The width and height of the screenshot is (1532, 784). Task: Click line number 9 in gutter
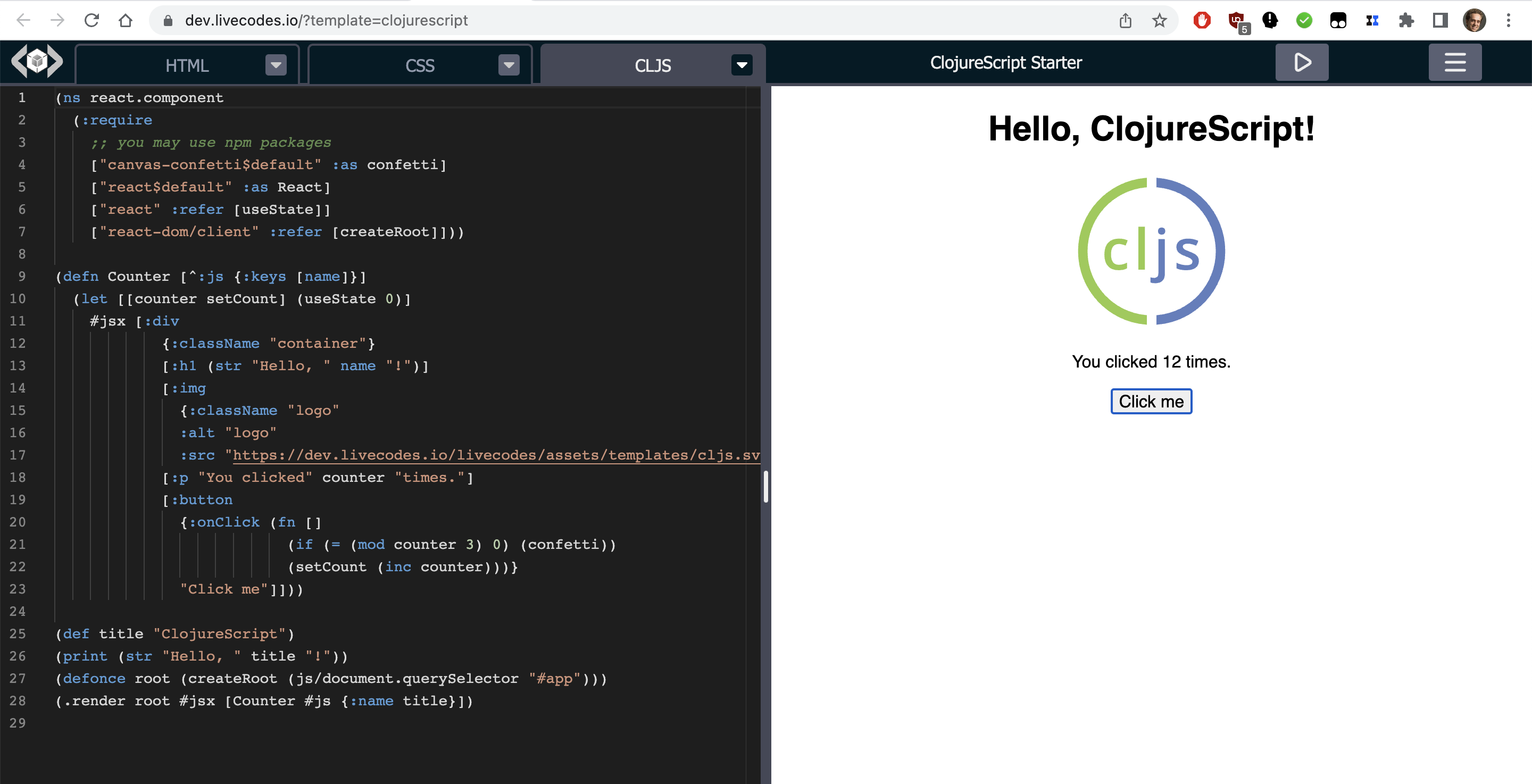tap(21, 276)
